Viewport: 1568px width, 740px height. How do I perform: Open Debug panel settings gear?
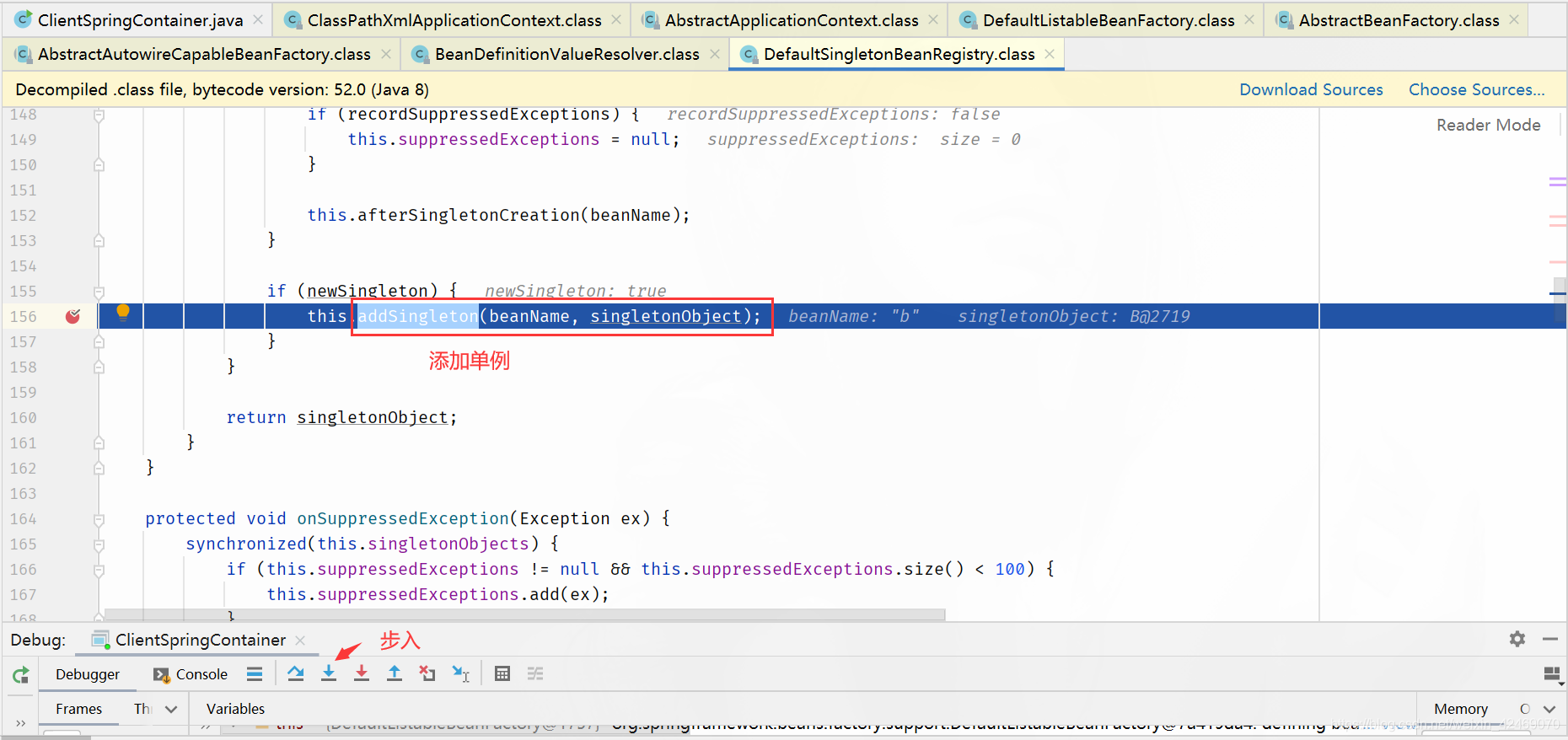click(1517, 639)
